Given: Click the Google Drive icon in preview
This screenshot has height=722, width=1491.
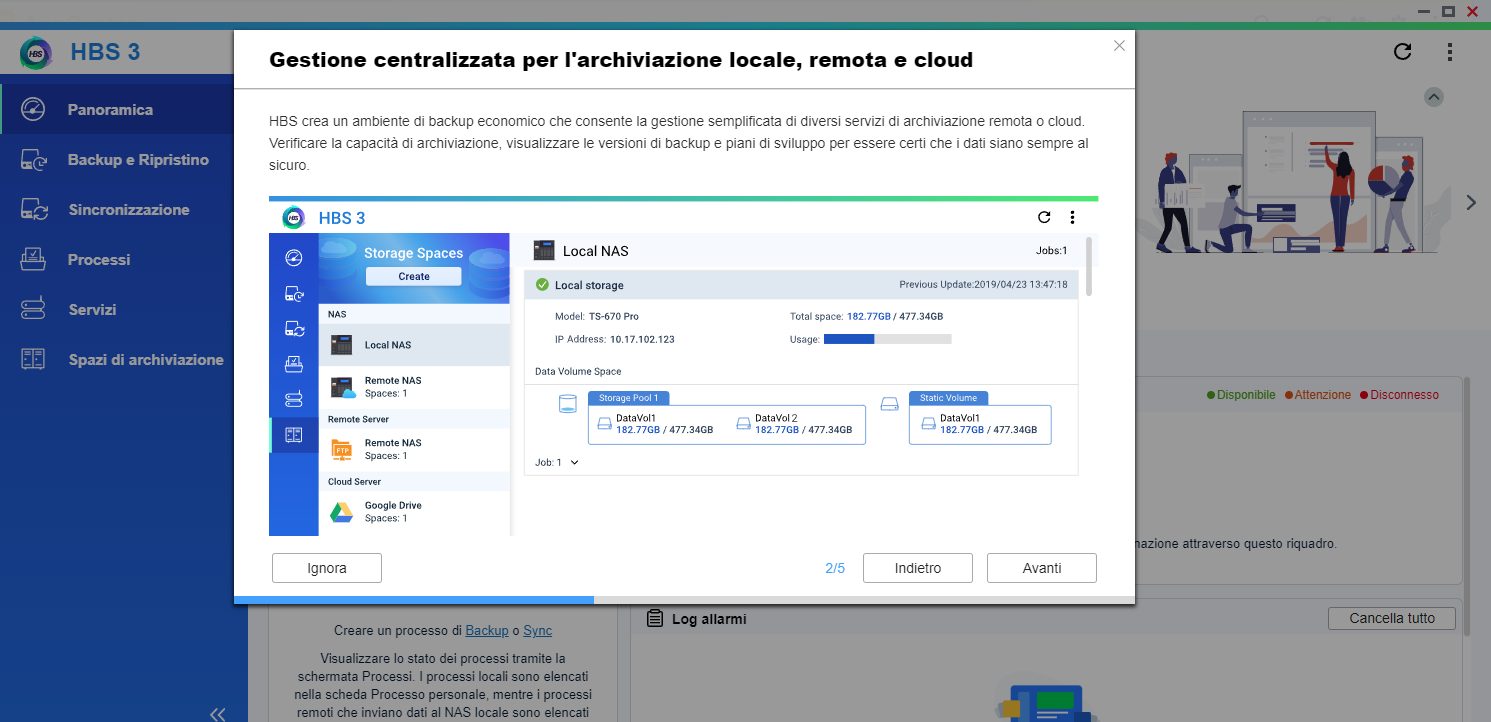Looking at the screenshot, I should pos(342,512).
